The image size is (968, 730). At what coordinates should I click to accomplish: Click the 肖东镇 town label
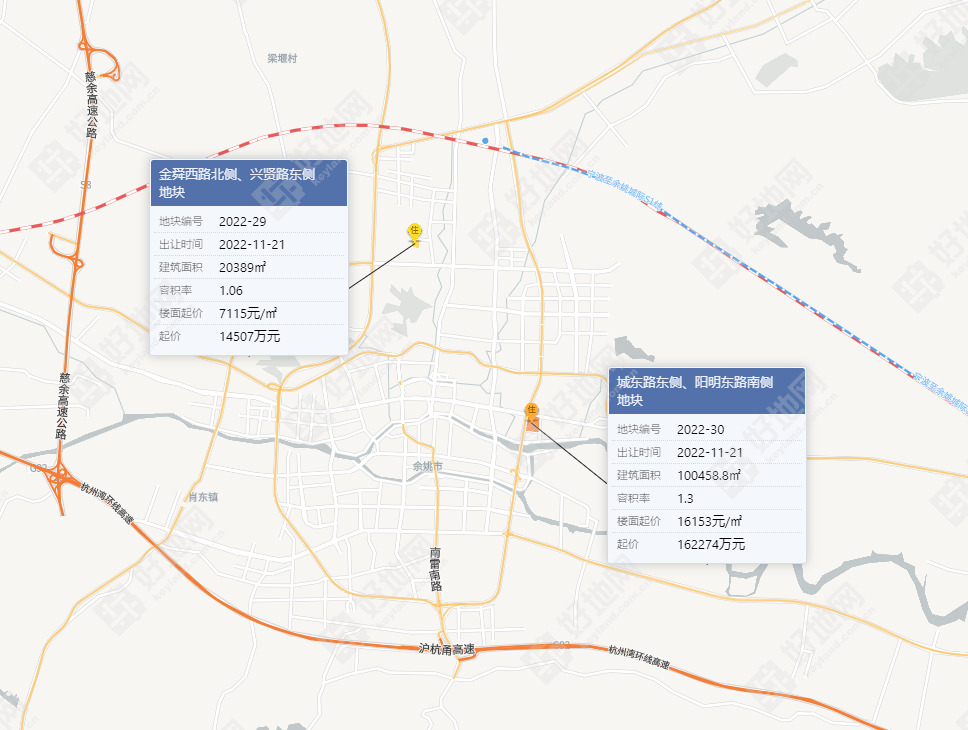pos(203,496)
